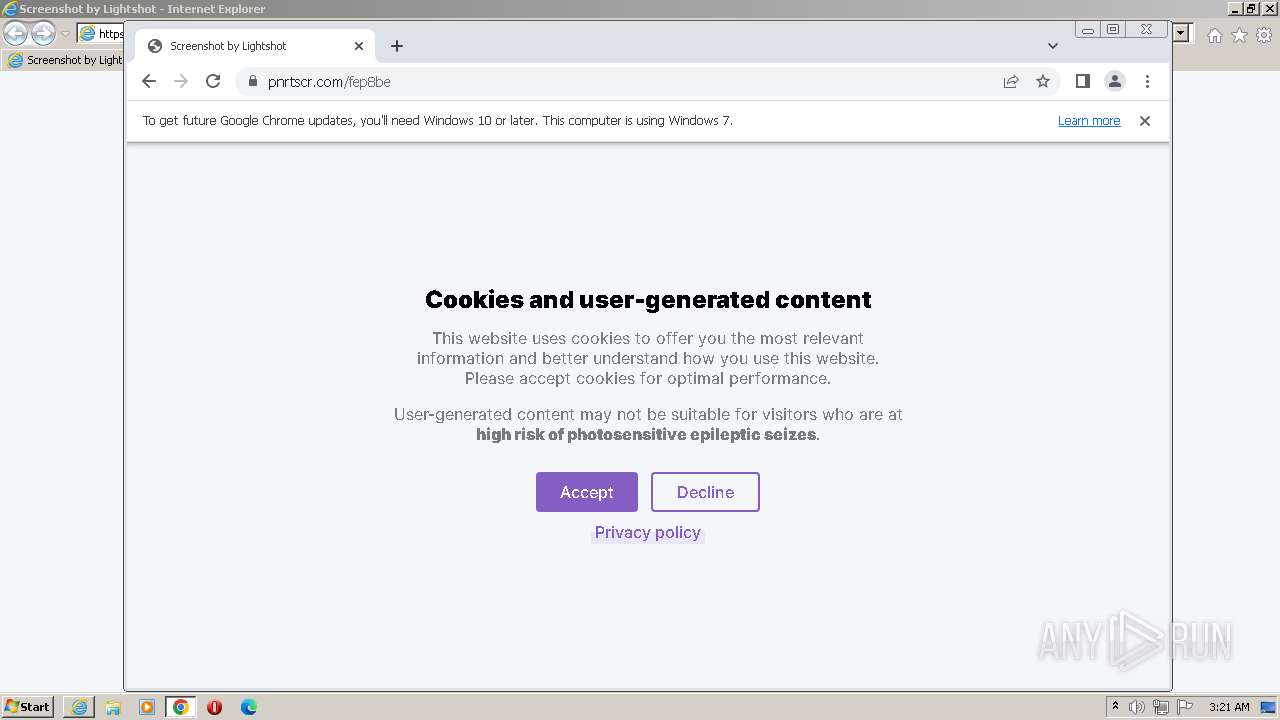Go back in Chrome

pos(149,81)
